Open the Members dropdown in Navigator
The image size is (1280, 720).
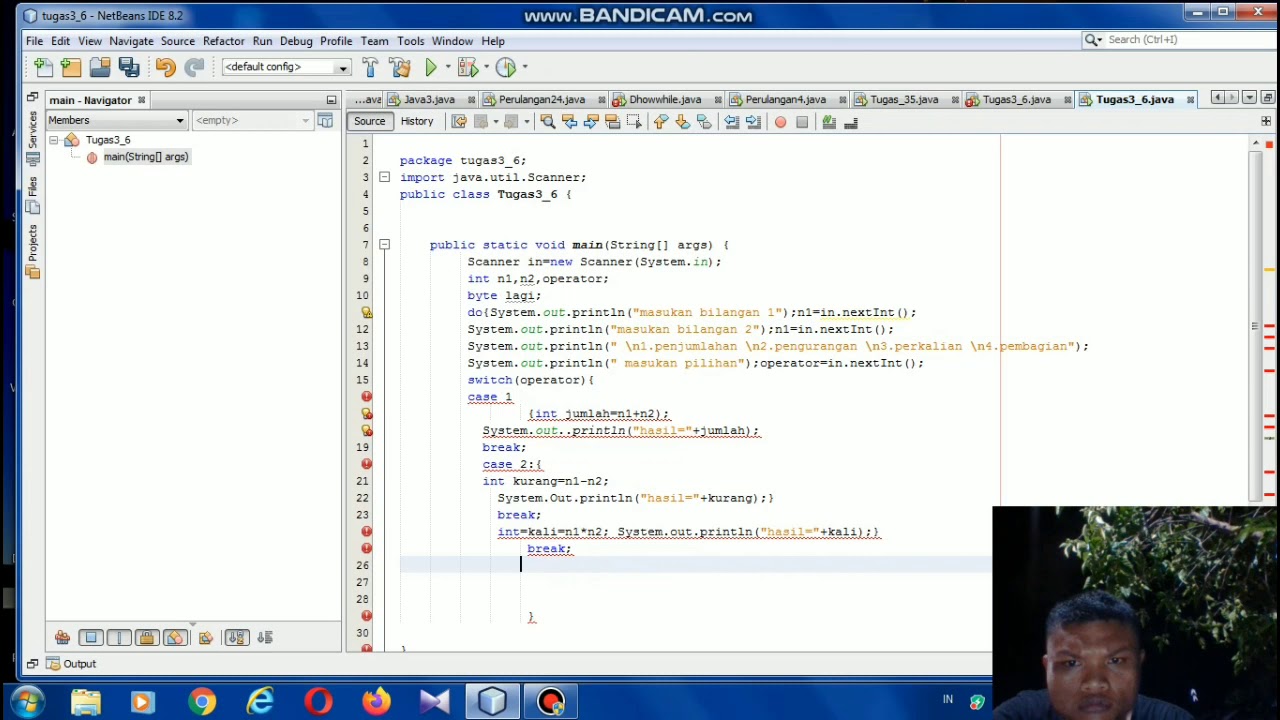(116, 120)
